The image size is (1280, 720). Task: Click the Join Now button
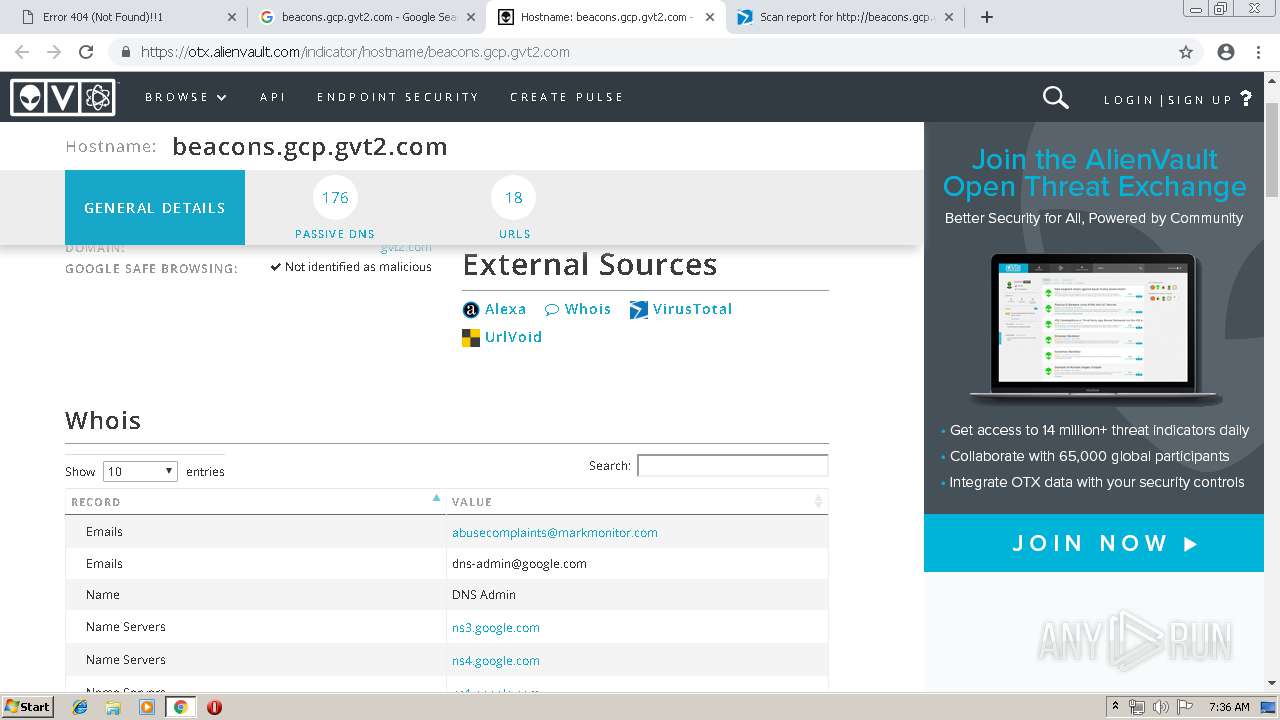point(1094,543)
